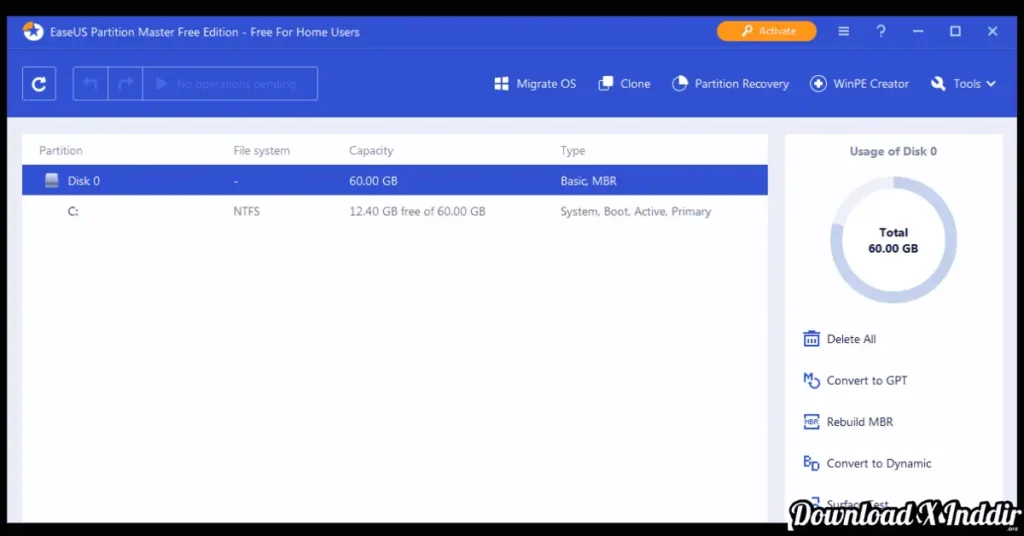
Task: Open WinPE Creator
Action: [x=859, y=84]
